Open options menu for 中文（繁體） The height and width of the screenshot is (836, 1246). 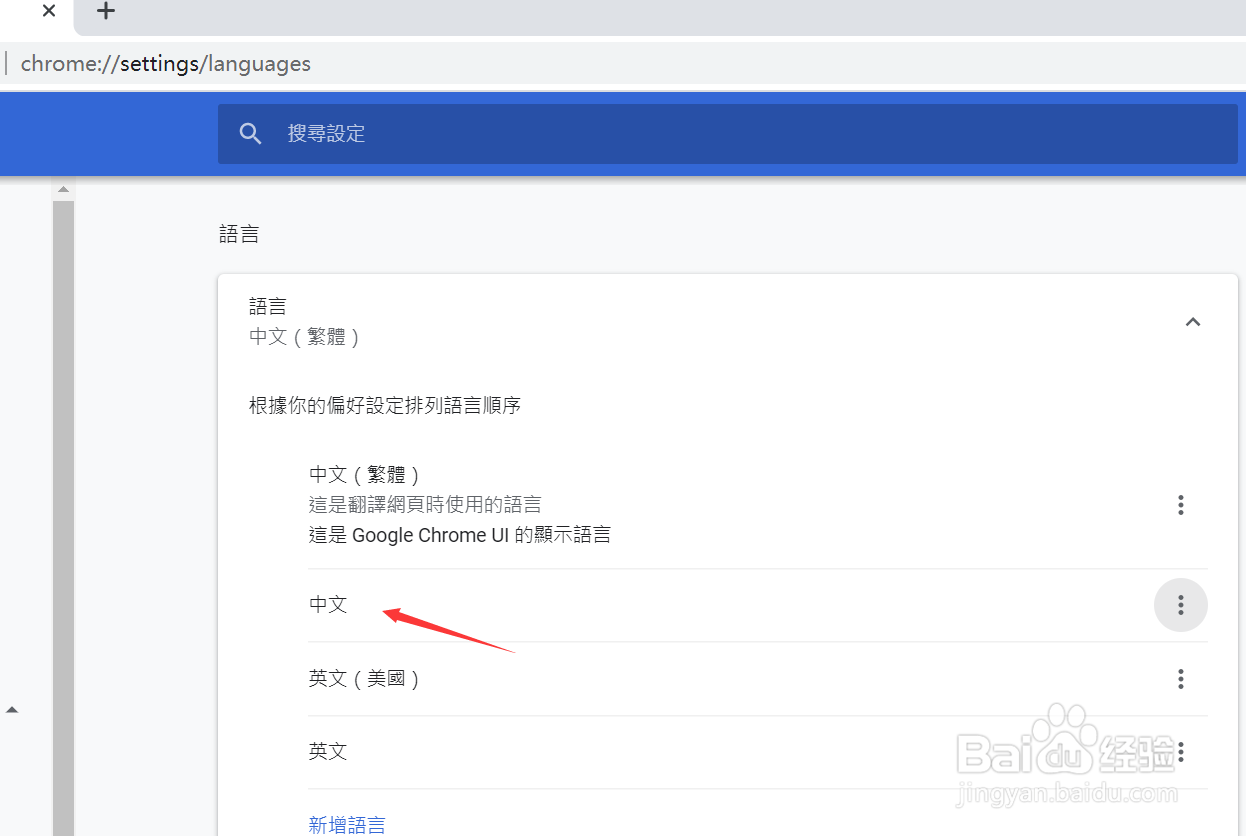pos(1181,505)
